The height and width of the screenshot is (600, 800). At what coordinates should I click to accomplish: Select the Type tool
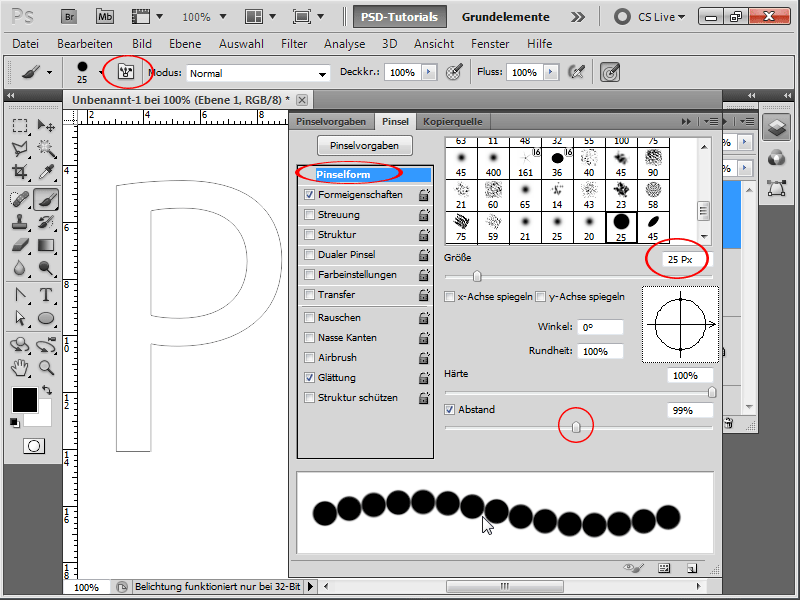click(x=46, y=295)
